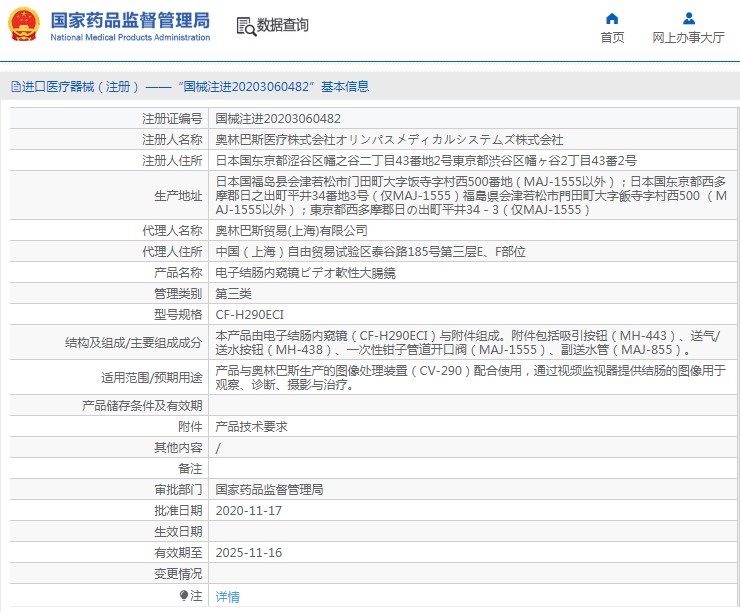Click National Medical Products Administration subtitle

coord(130,37)
